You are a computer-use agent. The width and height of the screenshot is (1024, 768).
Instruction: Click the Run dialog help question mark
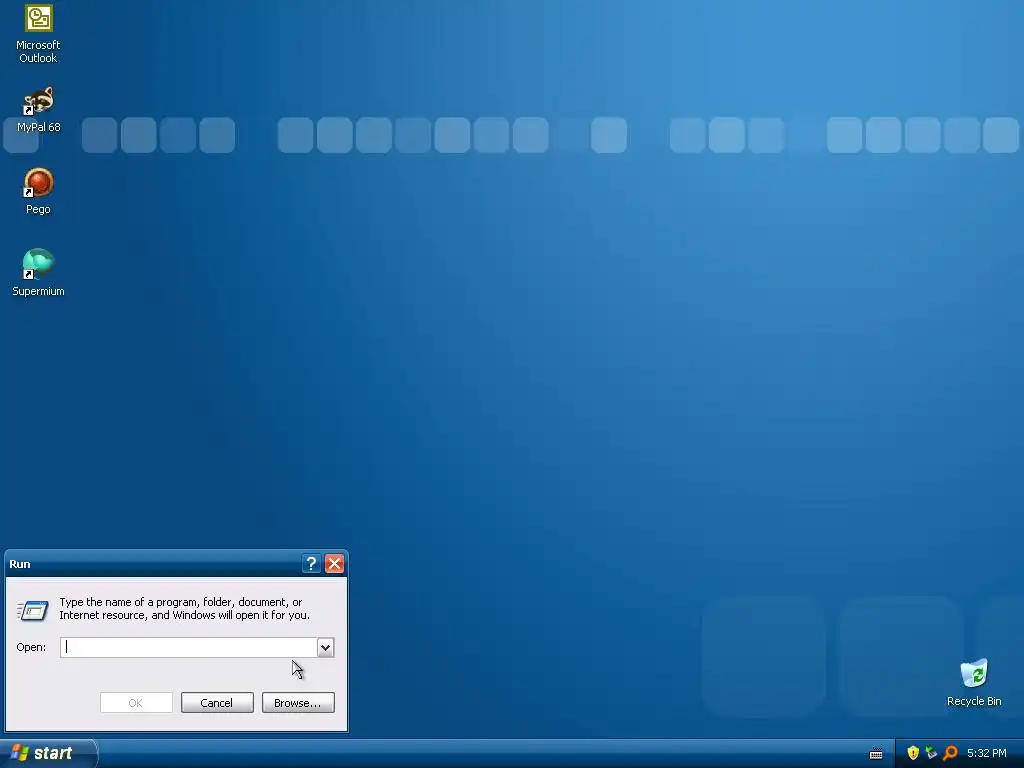(312, 564)
